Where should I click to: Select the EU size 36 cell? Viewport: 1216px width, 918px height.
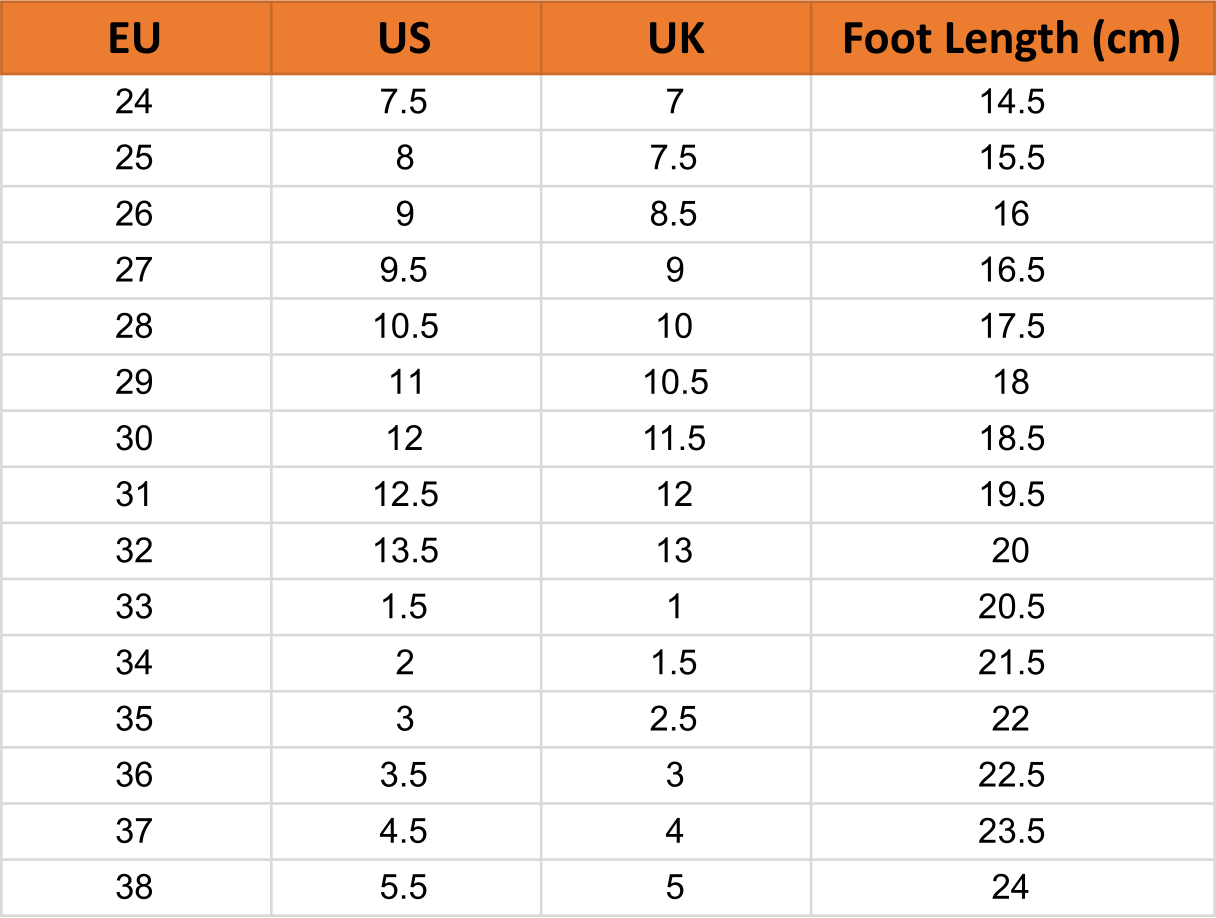coord(134,774)
